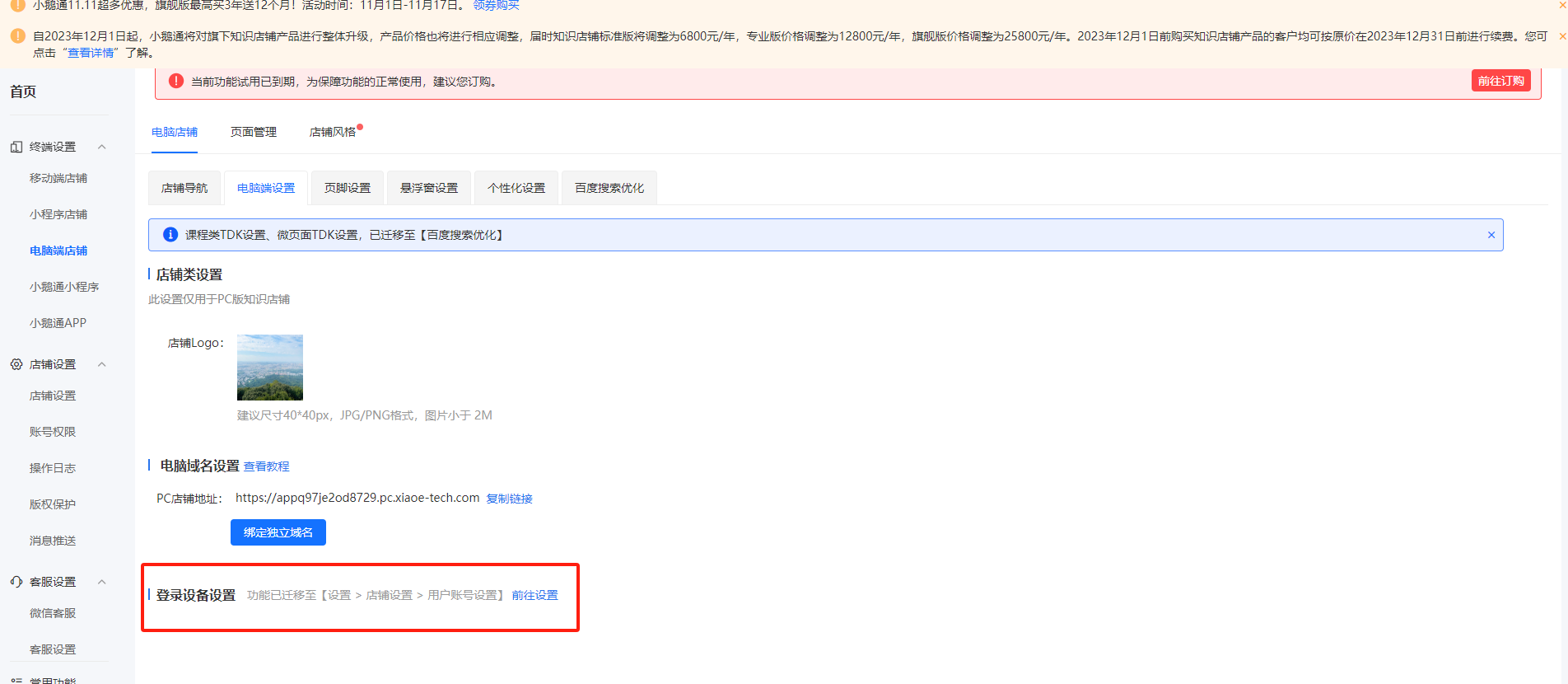Viewport: 1568px width, 684px height.
Task: Click the 复制链接 link
Action: point(510,499)
